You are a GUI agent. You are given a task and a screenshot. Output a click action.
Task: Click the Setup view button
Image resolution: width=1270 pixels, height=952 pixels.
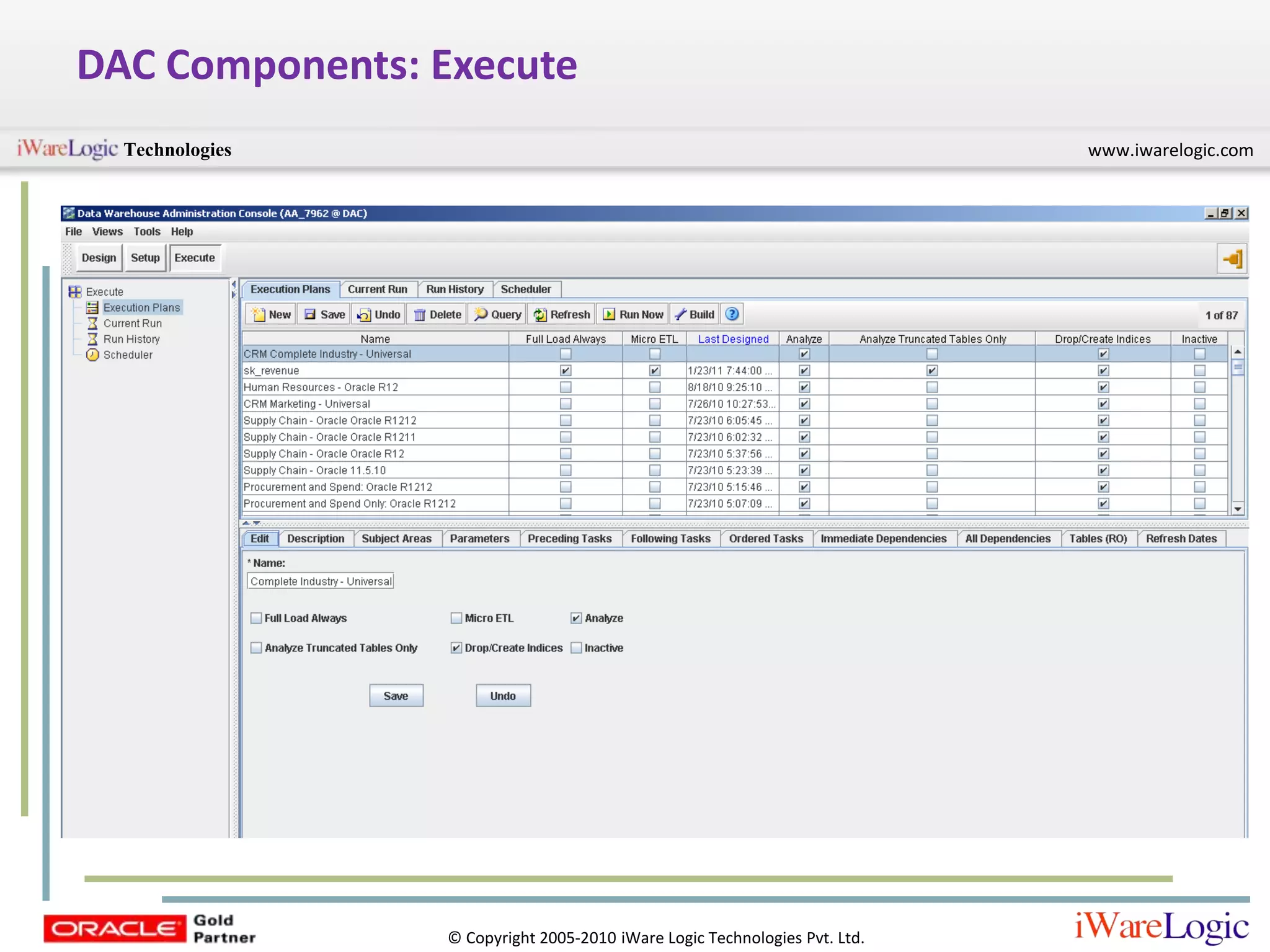145,258
